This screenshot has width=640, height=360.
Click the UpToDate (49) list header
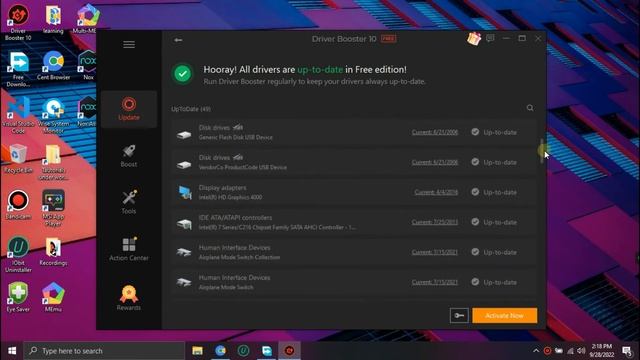click(x=191, y=109)
